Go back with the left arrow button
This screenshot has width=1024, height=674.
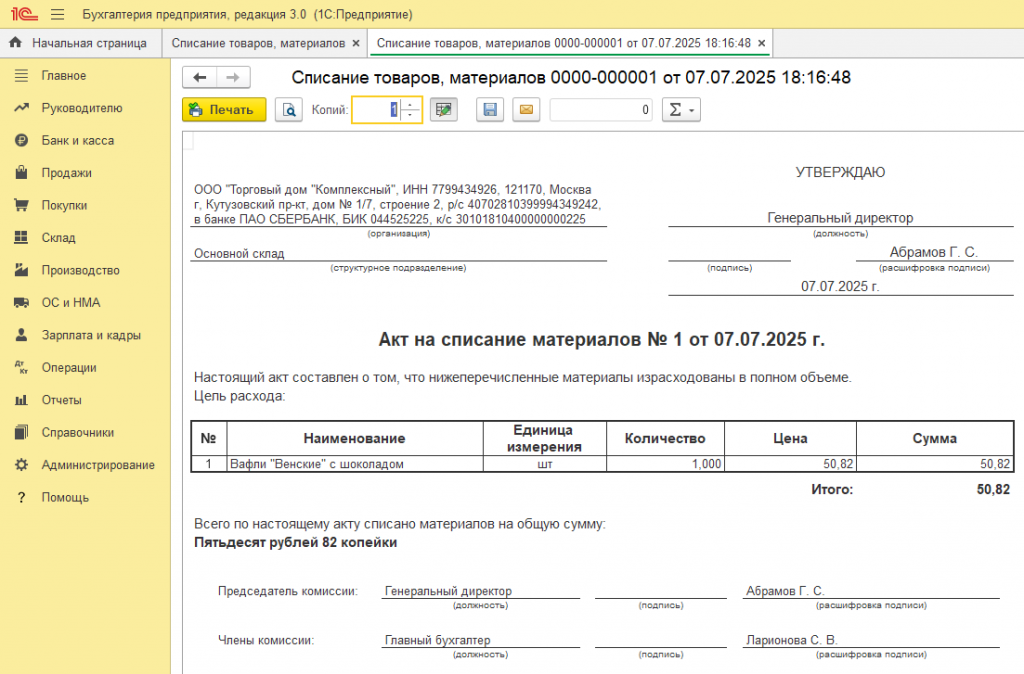(200, 78)
